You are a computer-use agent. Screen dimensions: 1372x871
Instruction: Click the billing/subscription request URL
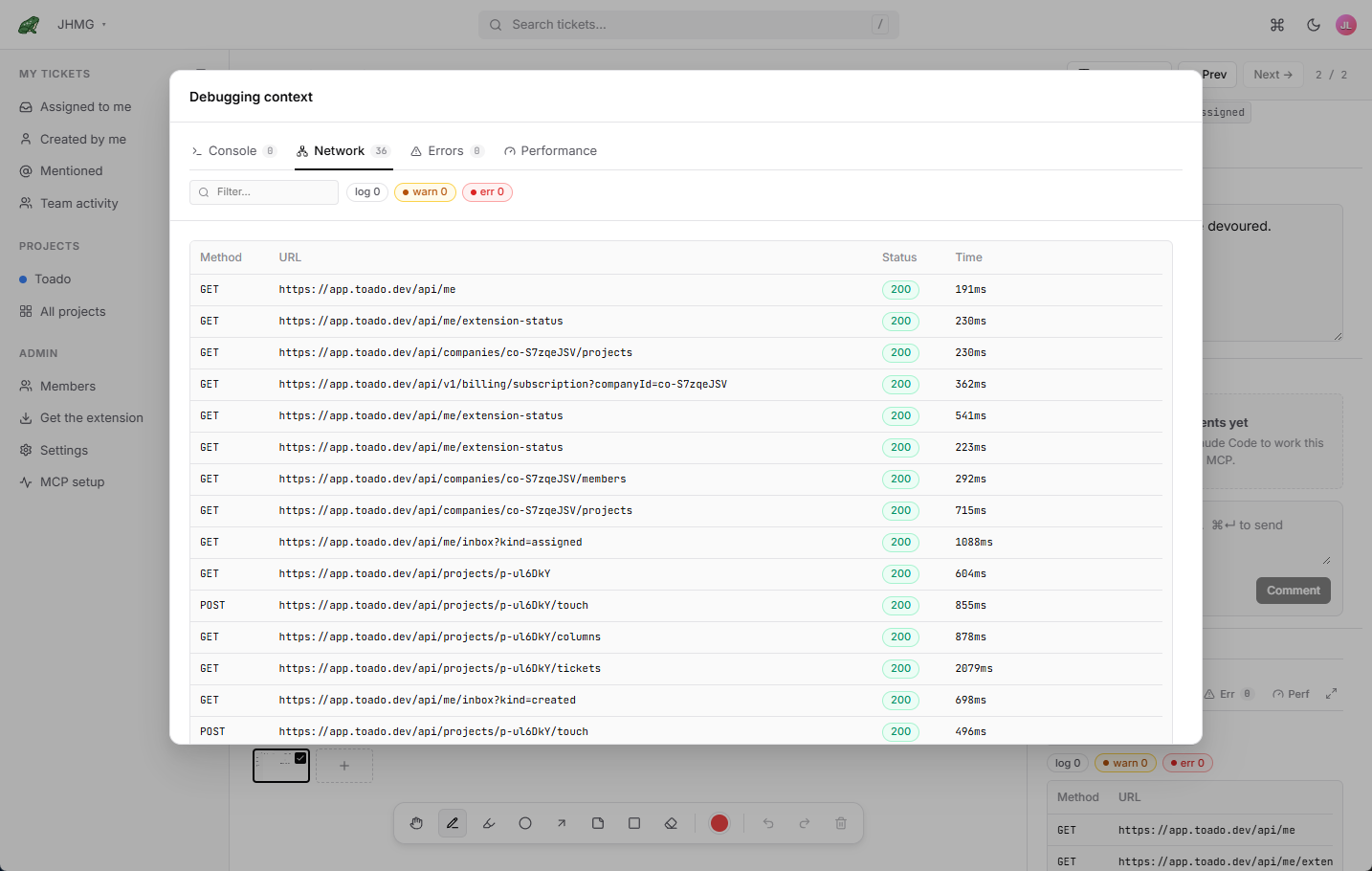(x=503, y=384)
